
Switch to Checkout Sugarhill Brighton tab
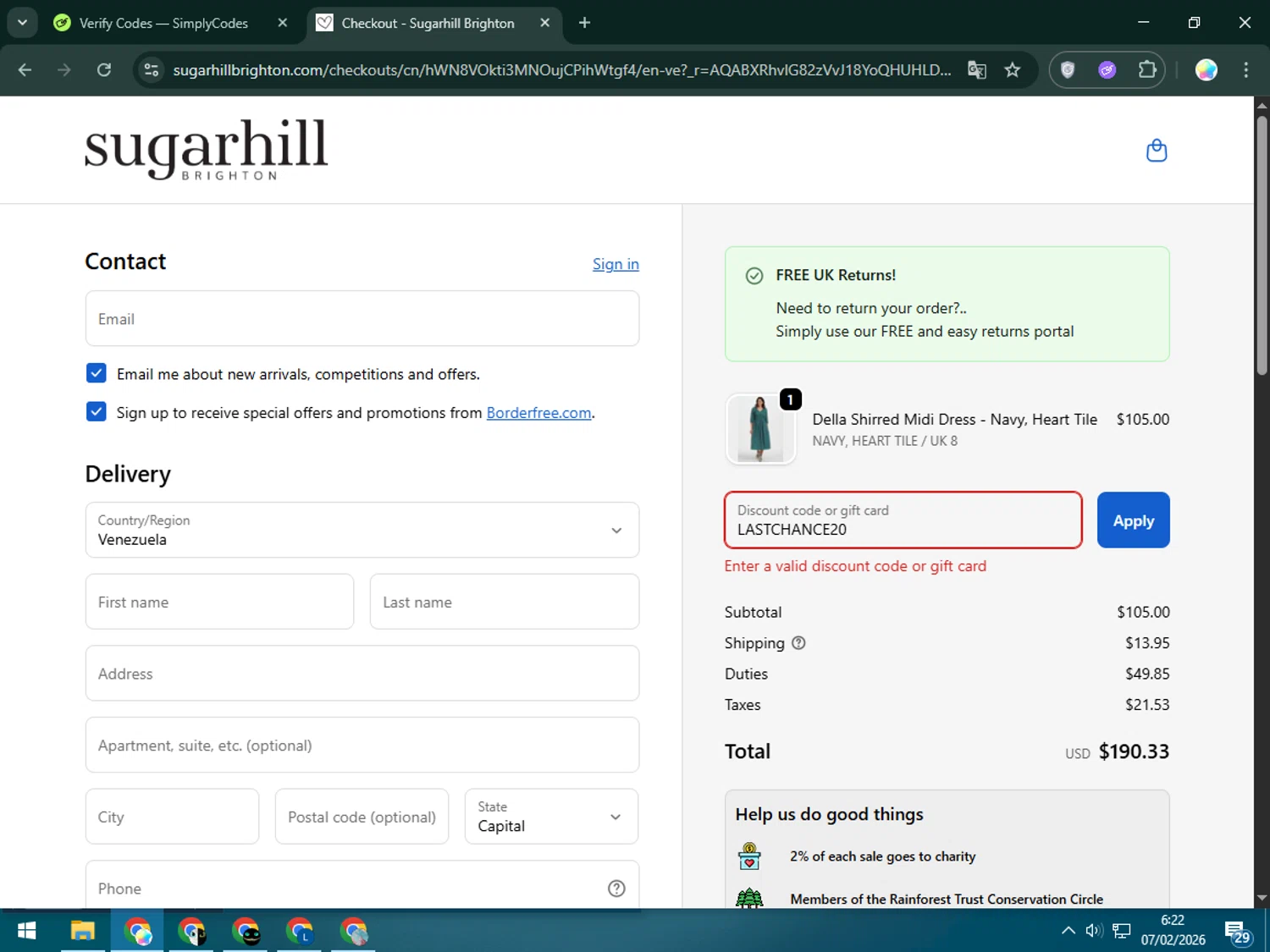point(432,23)
